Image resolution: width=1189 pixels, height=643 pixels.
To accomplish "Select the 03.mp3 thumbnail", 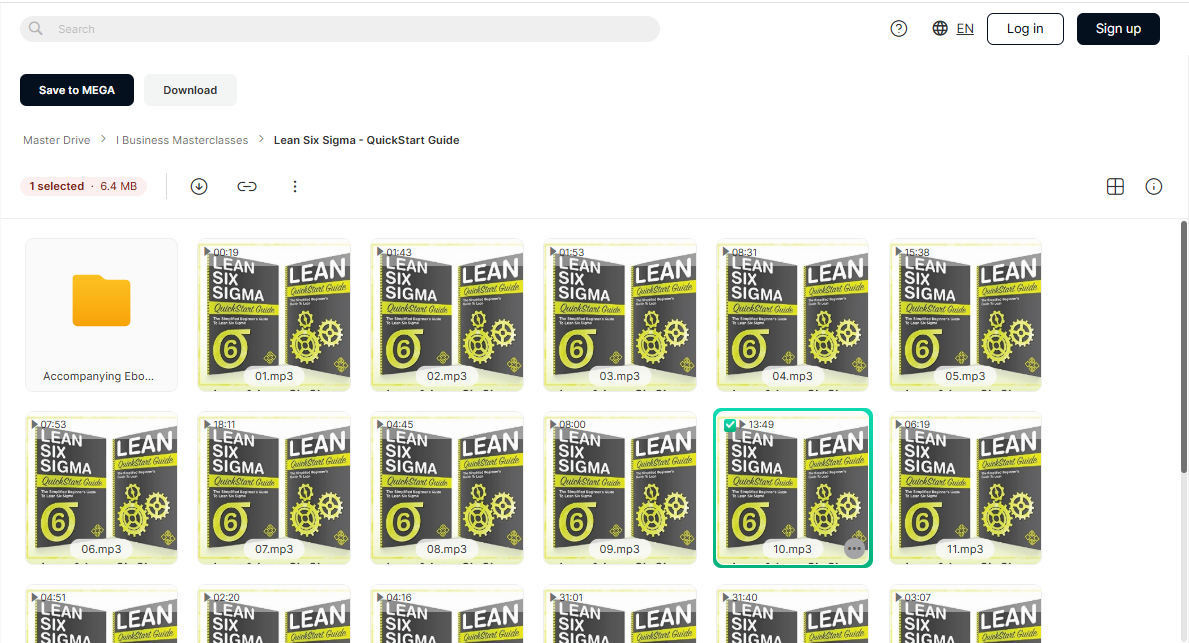I will pyautogui.click(x=620, y=315).
